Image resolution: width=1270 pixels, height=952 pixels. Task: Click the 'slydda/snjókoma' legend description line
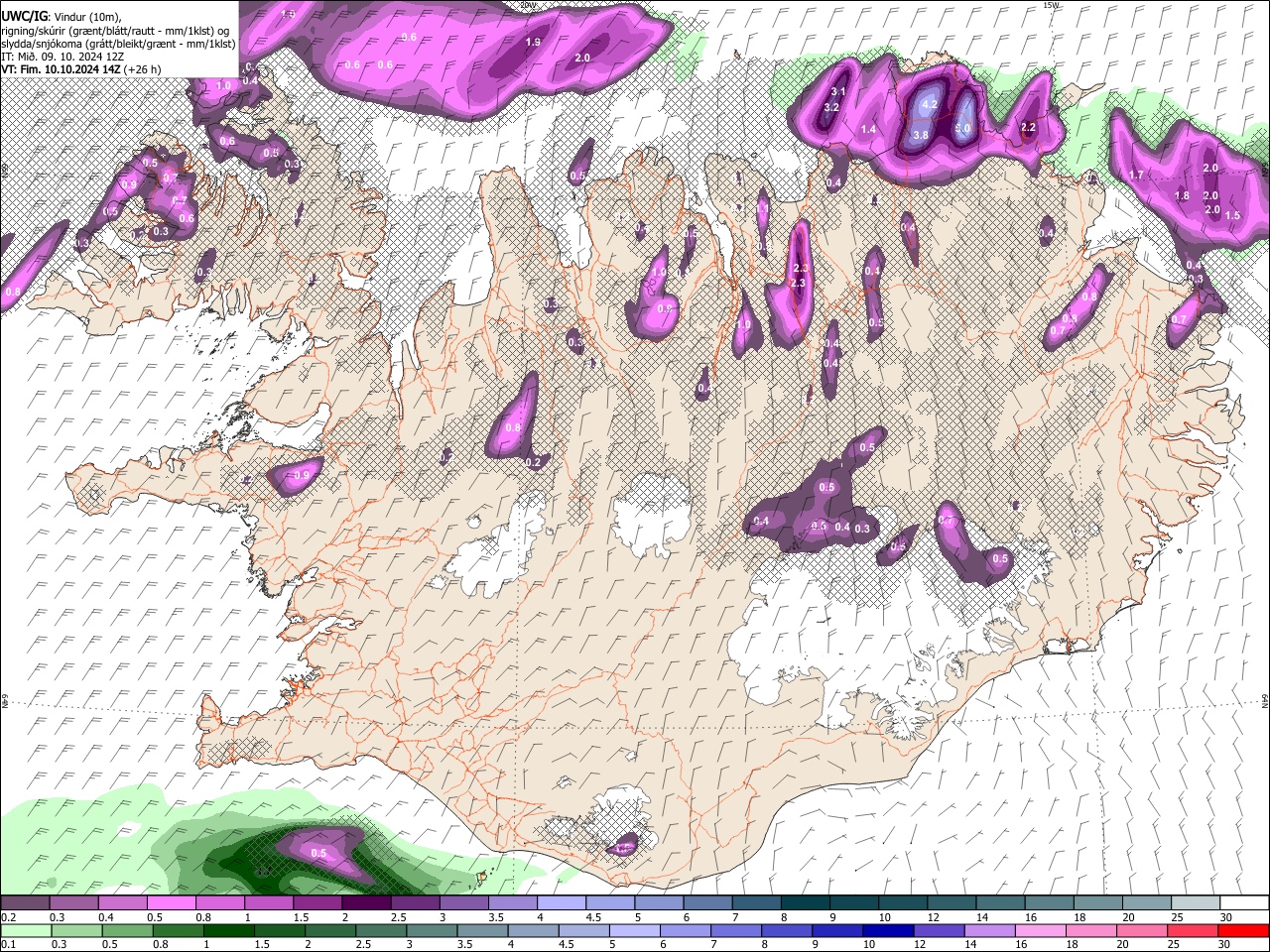click(118, 44)
